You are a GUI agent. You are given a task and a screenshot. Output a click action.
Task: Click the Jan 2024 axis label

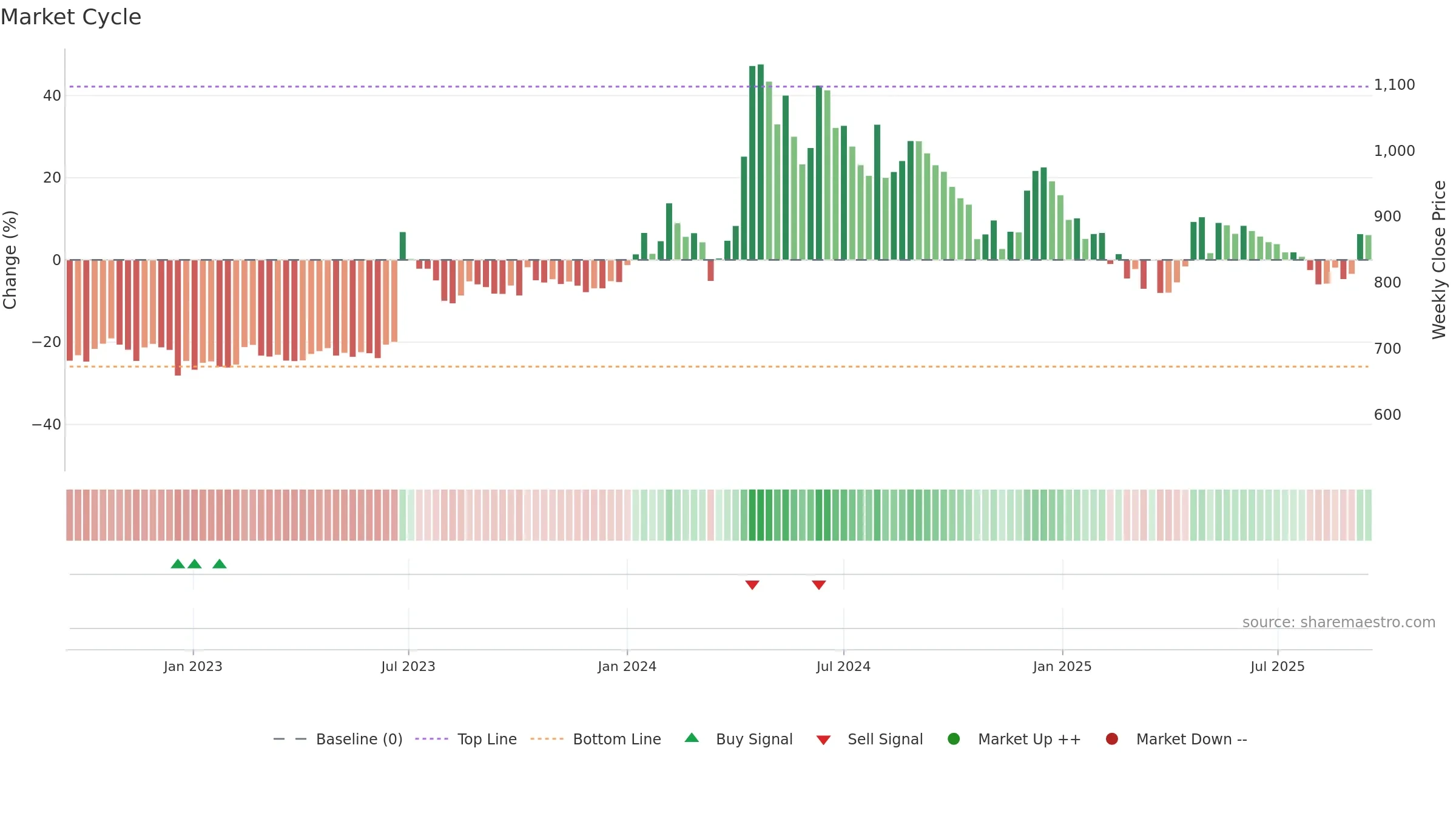[x=627, y=667]
